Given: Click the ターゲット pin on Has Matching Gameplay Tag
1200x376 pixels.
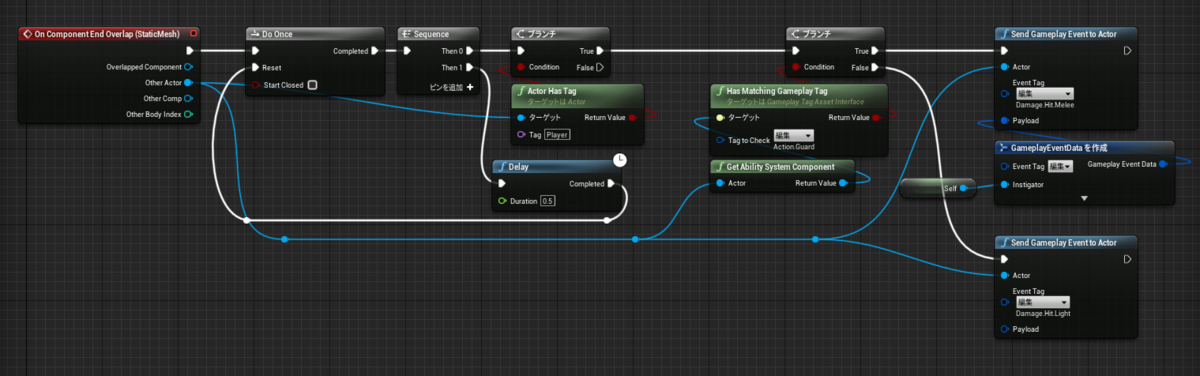Looking at the screenshot, I should coord(720,118).
